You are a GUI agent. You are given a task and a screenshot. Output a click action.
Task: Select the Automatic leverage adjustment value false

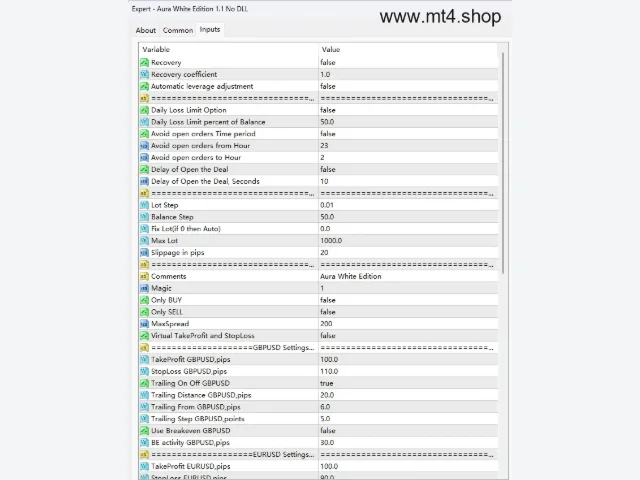pyautogui.click(x=328, y=86)
